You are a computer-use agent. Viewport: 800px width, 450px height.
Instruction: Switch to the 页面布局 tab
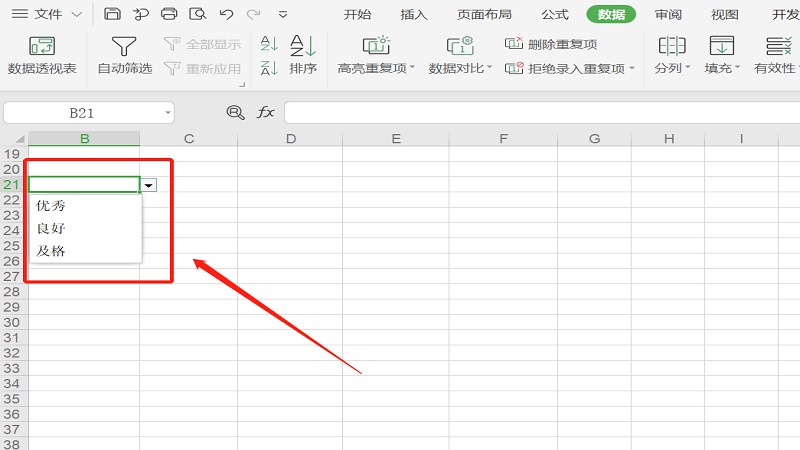484,14
